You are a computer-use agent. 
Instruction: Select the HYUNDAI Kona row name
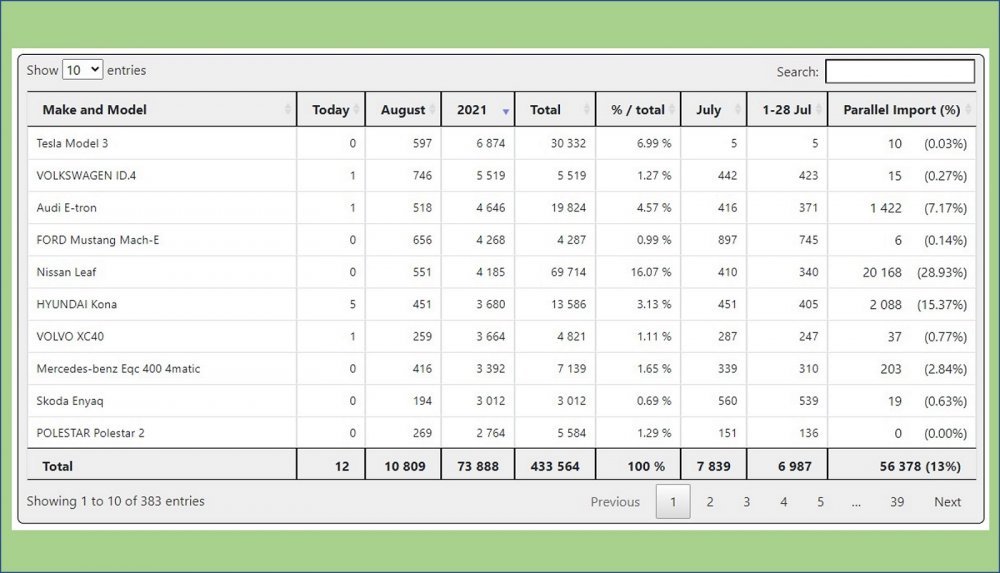(77, 304)
